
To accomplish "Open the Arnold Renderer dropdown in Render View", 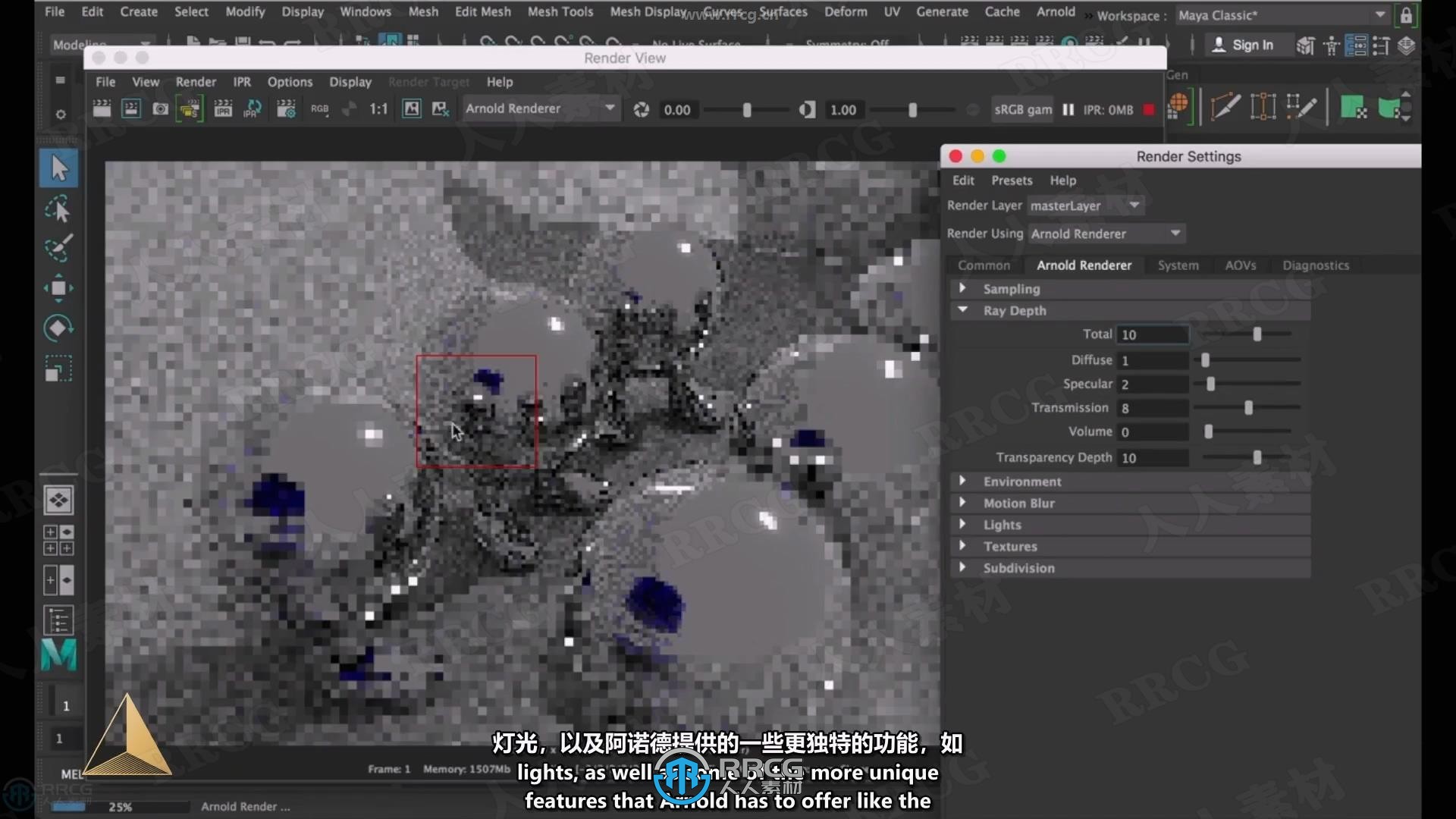I will (540, 108).
